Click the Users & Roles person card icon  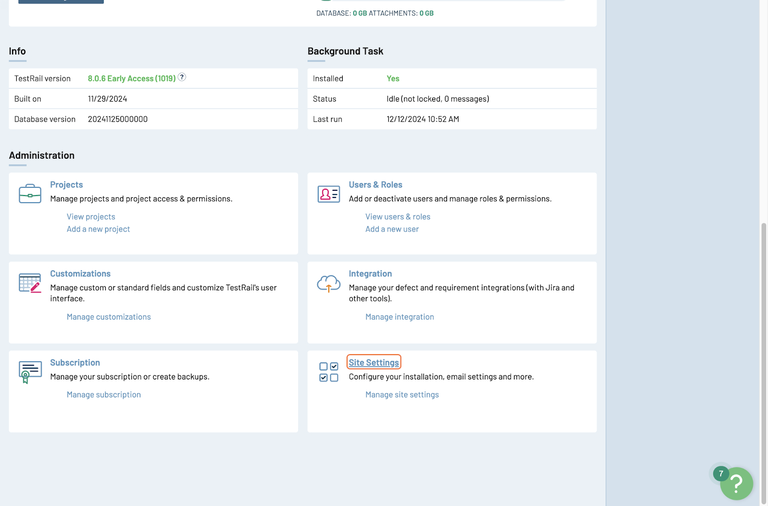click(x=329, y=194)
